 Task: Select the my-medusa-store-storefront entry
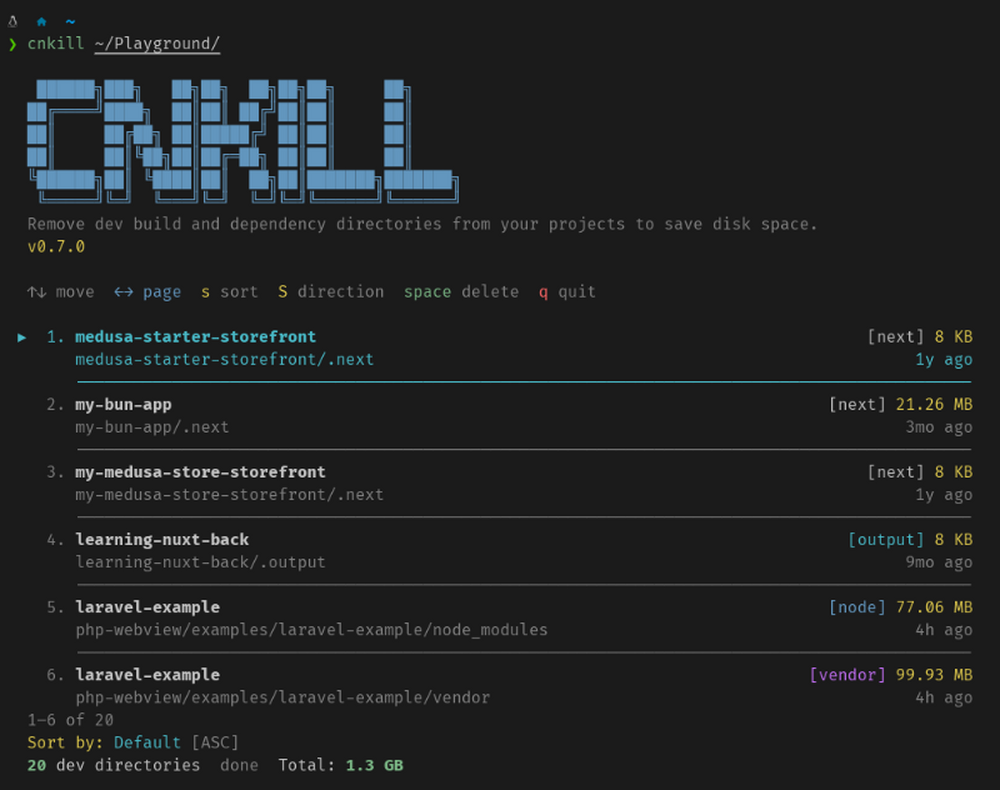pos(200,472)
